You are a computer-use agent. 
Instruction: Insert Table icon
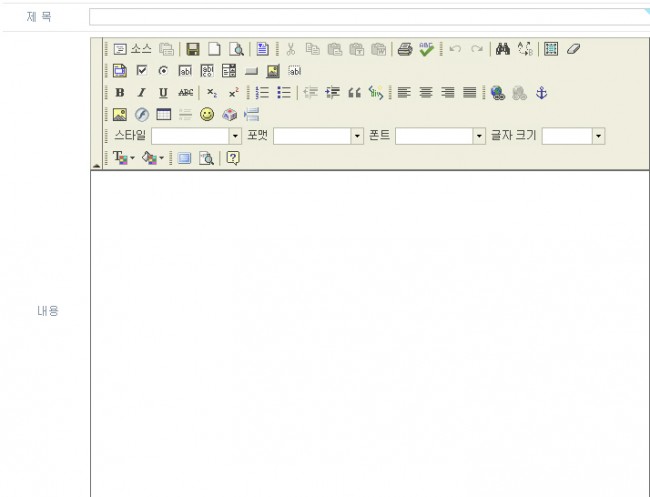point(163,114)
